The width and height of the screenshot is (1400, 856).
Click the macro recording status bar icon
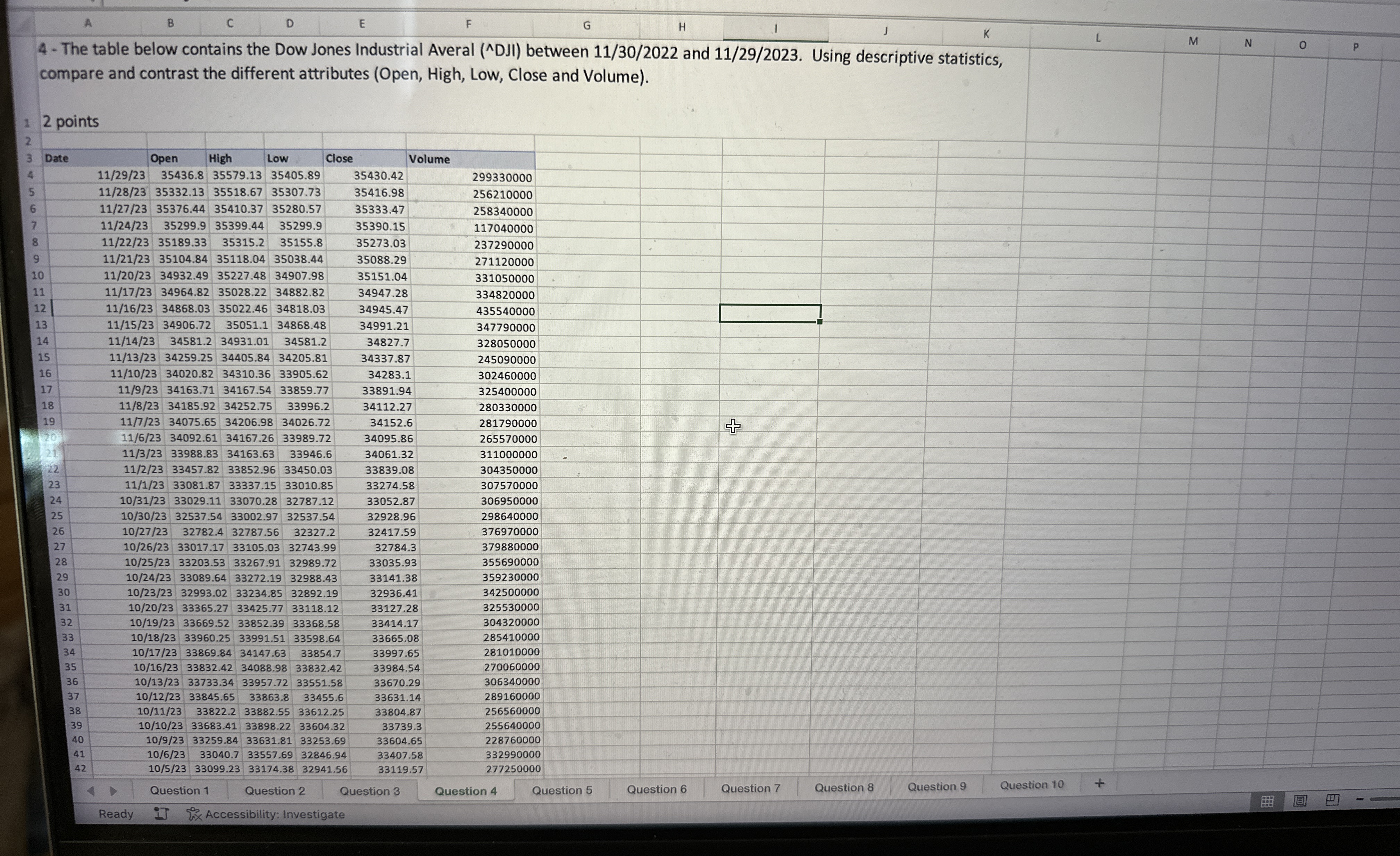tap(161, 814)
